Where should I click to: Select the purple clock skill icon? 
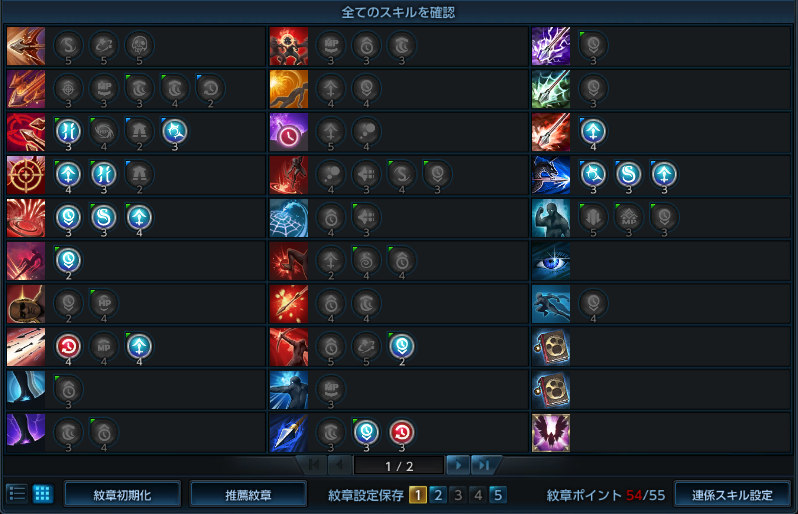coord(289,132)
